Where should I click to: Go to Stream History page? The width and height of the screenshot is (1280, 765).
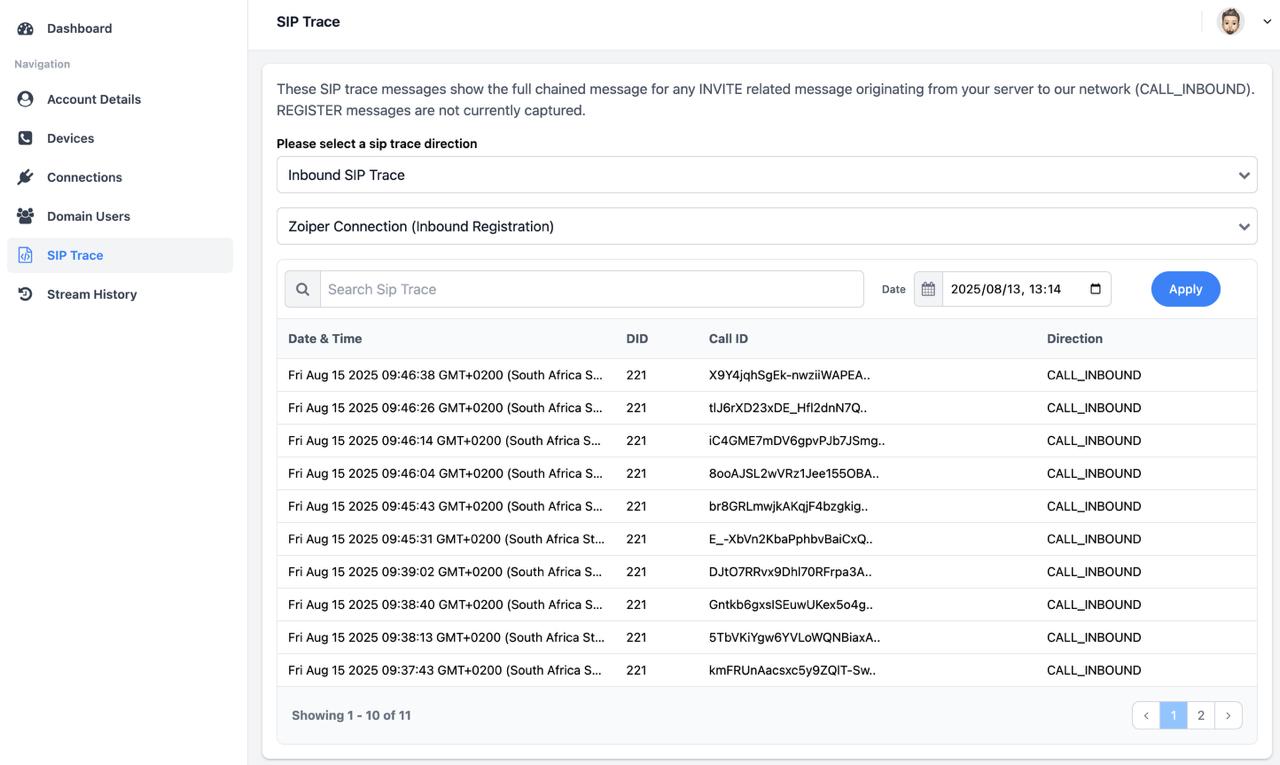coord(91,294)
